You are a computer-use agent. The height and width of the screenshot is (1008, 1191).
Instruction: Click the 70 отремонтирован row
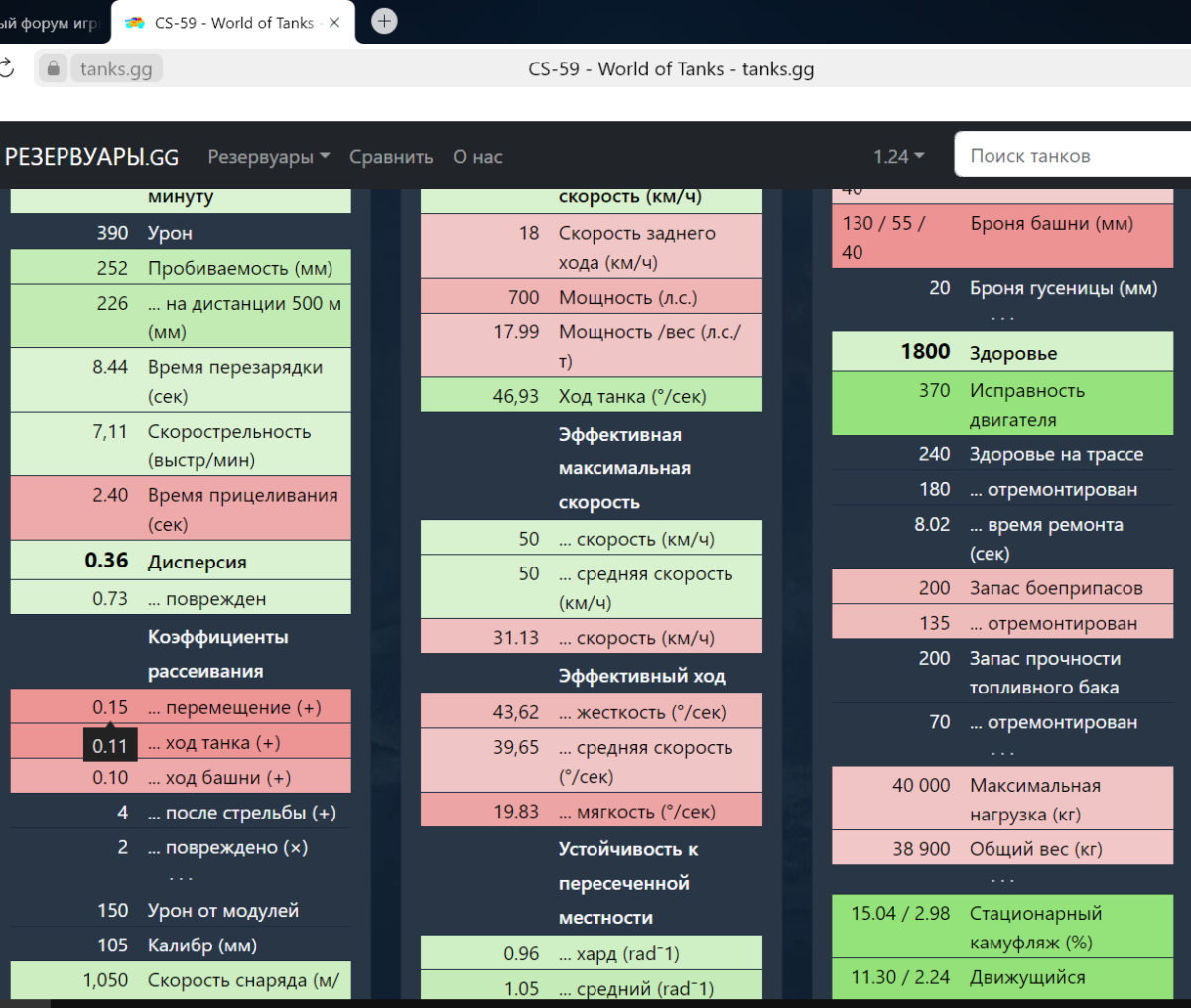[1002, 722]
